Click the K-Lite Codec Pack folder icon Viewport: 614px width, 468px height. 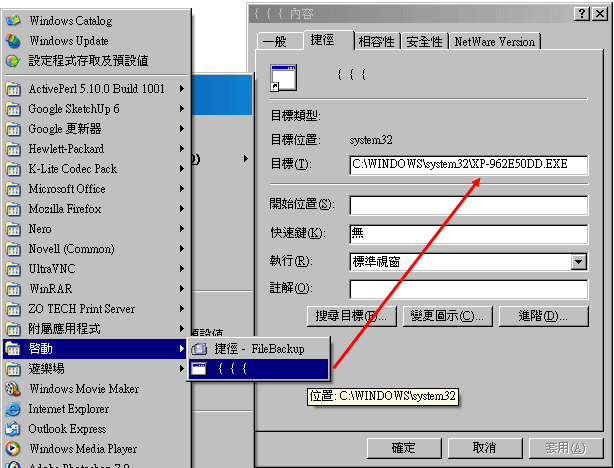tap(13, 169)
